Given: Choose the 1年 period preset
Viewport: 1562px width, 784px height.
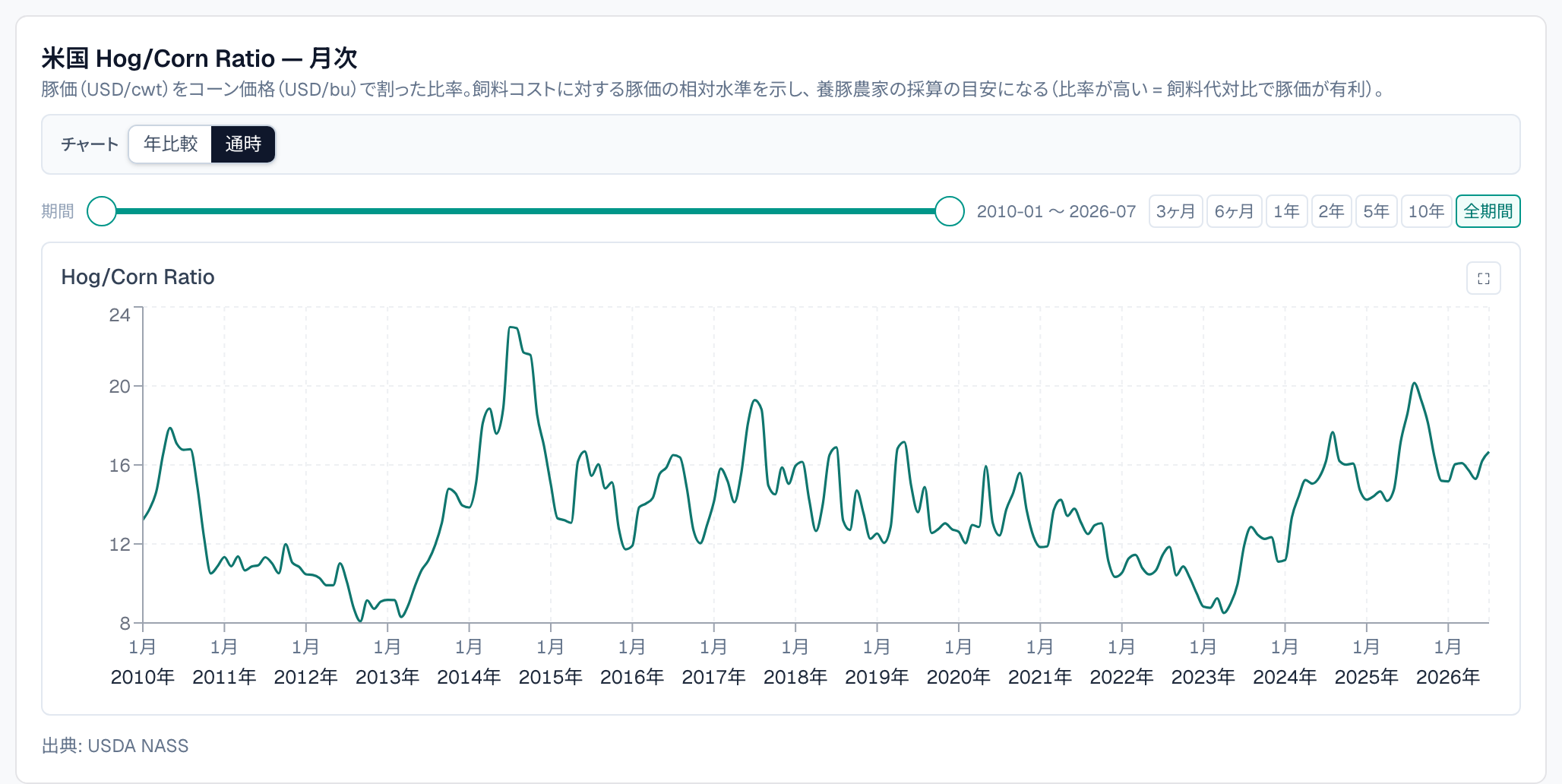Looking at the screenshot, I should tap(1286, 211).
